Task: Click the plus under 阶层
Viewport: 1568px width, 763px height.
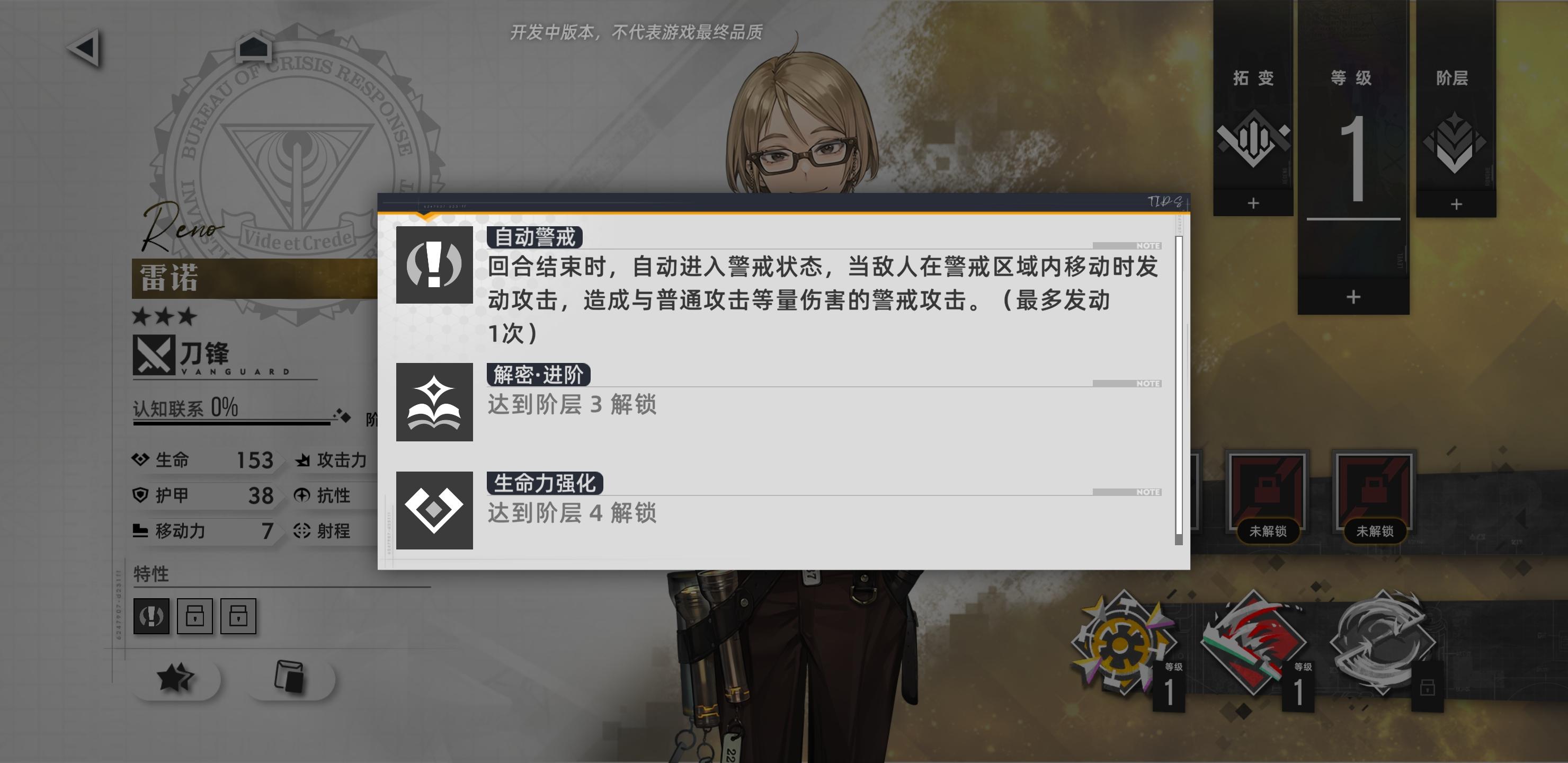Action: 1456,204
